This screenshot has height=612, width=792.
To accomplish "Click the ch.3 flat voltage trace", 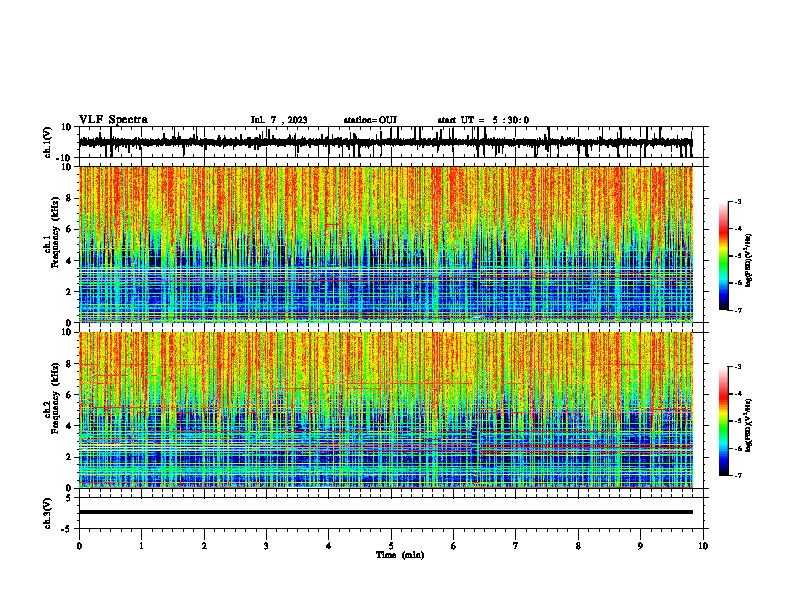I will pos(386,512).
